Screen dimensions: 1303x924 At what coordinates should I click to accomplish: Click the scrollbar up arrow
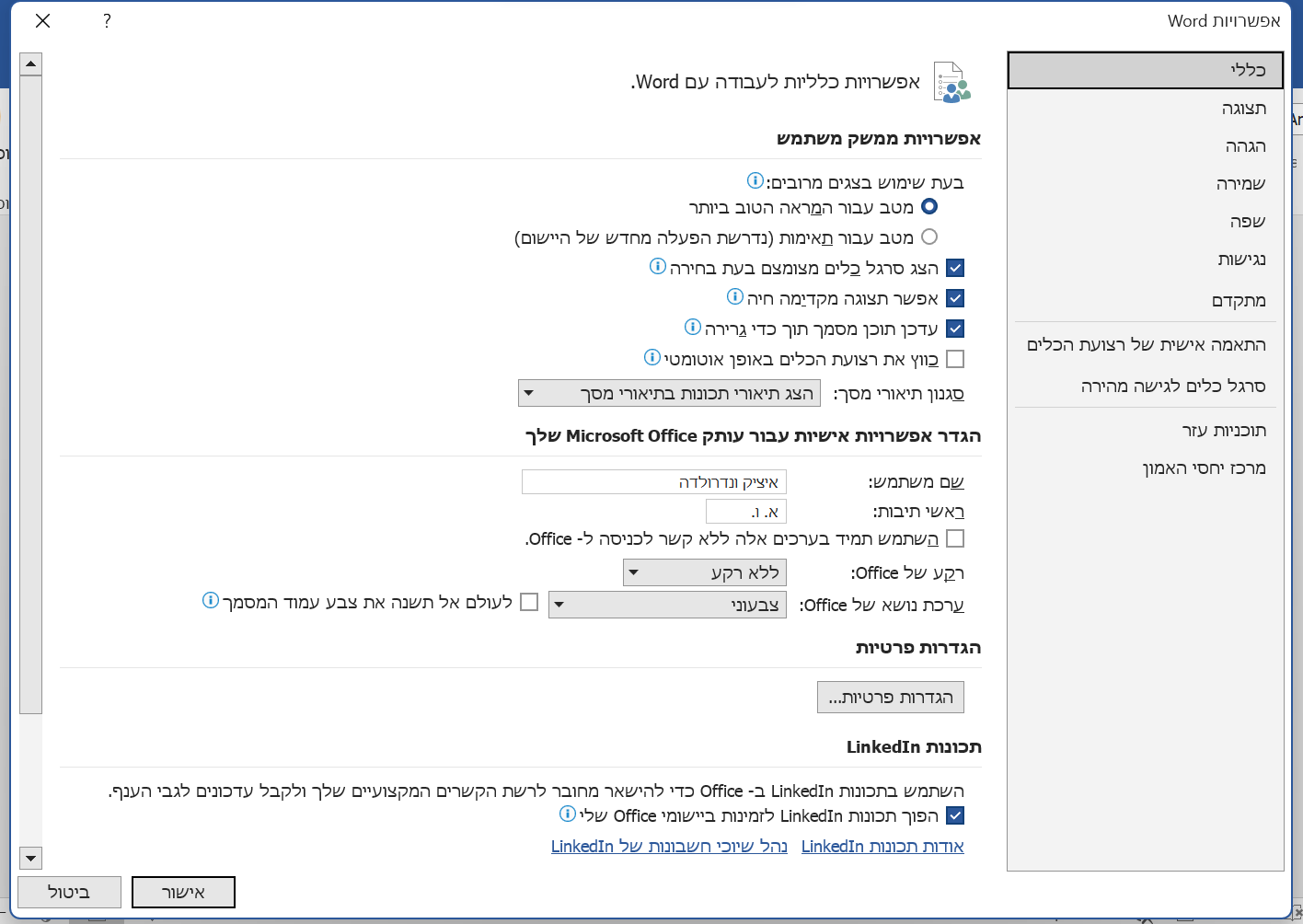click(30, 64)
